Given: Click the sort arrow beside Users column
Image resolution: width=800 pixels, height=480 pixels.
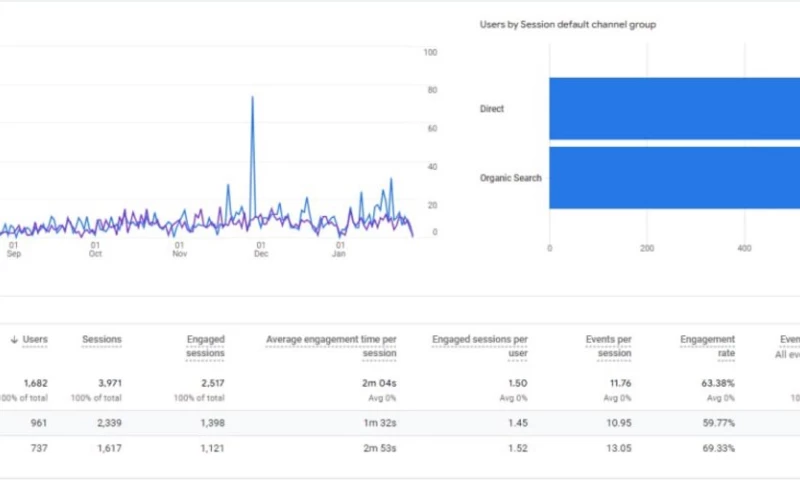Looking at the screenshot, I should [x=14, y=340].
